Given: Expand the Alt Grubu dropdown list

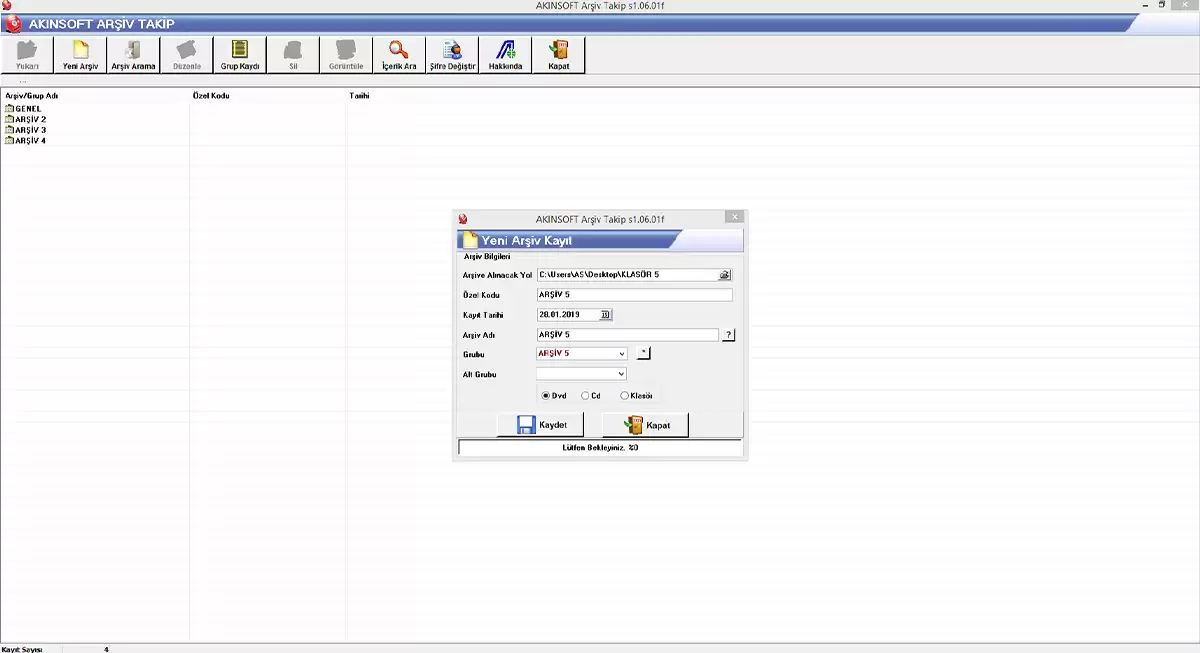Looking at the screenshot, I should [x=621, y=374].
